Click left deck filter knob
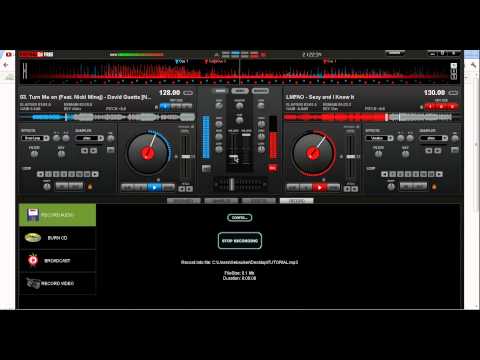The height and width of the screenshot is (360, 480). [x=34, y=154]
